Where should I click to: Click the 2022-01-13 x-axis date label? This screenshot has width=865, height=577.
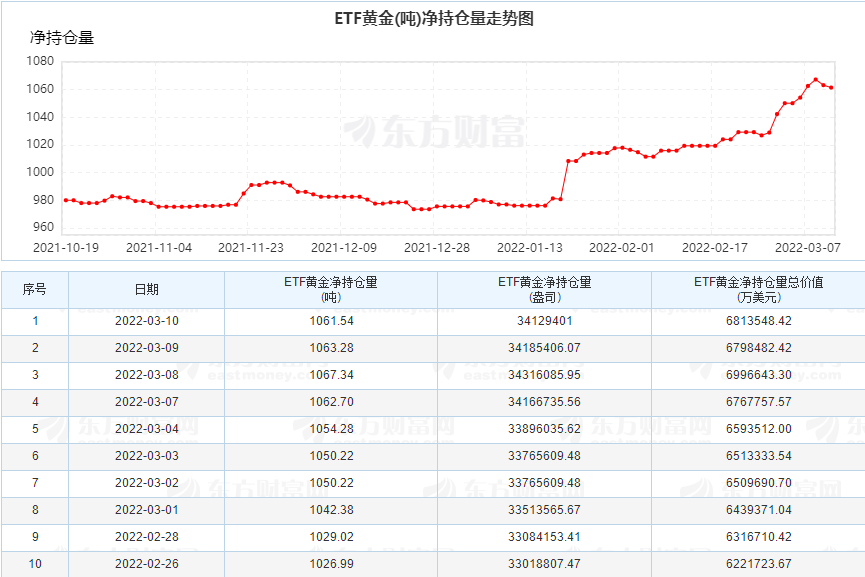[530, 247]
